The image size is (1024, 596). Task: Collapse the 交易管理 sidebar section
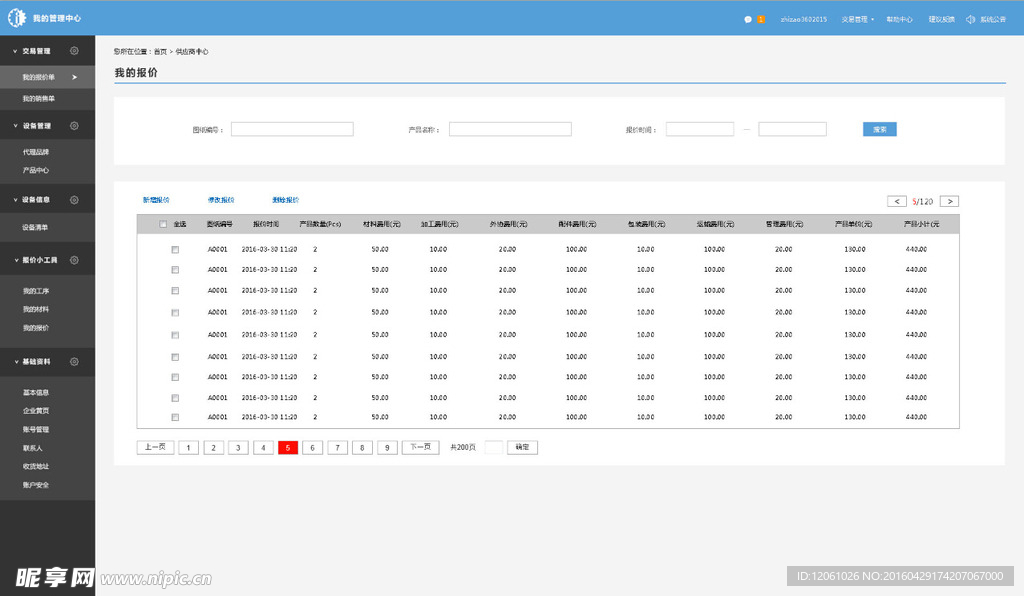click(14, 51)
